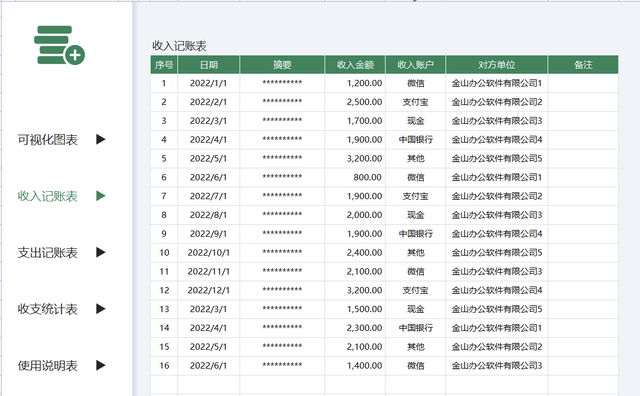Viewport: 640px width, 396px height.
Task: Open 使用说明表 sheet
Action: coord(47,365)
